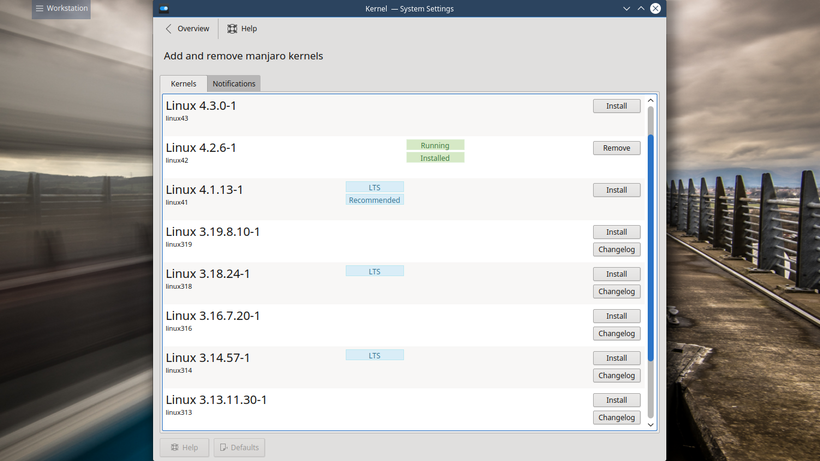Image resolution: width=820 pixels, height=461 pixels.
Task: View Changelog for Linux 3.19.8.10-1
Action: (617, 250)
